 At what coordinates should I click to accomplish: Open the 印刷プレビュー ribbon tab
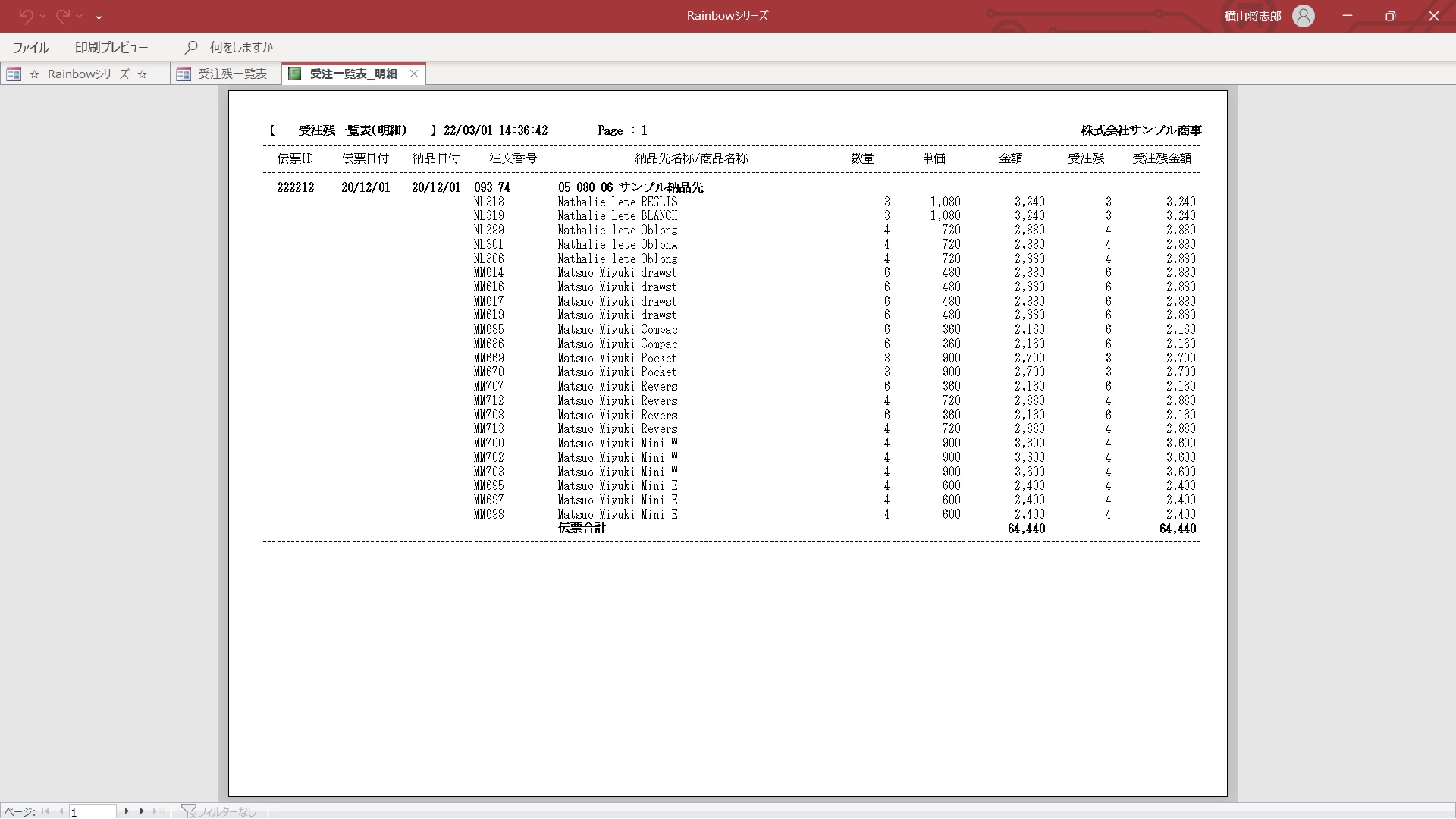[111, 47]
